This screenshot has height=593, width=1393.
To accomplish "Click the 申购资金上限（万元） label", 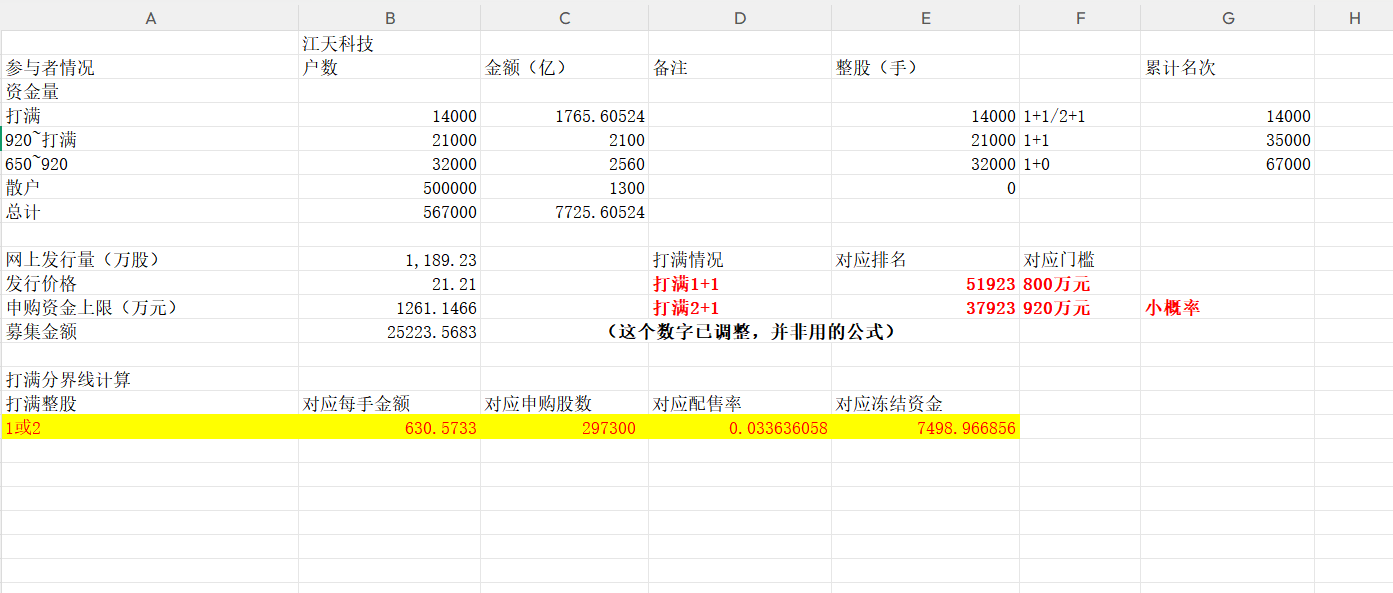I will 150,308.
